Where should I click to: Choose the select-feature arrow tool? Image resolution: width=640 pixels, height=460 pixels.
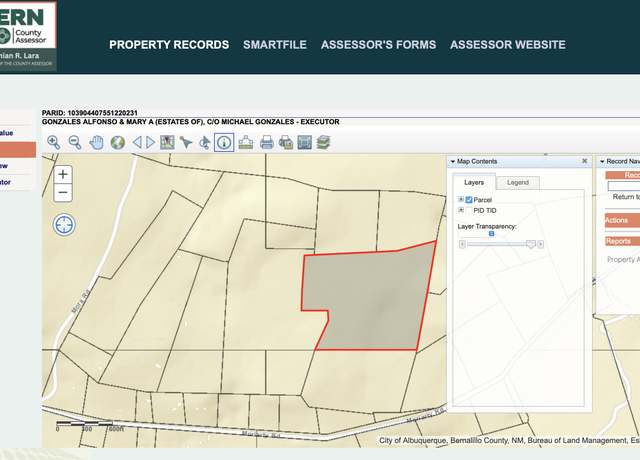[186, 142]
